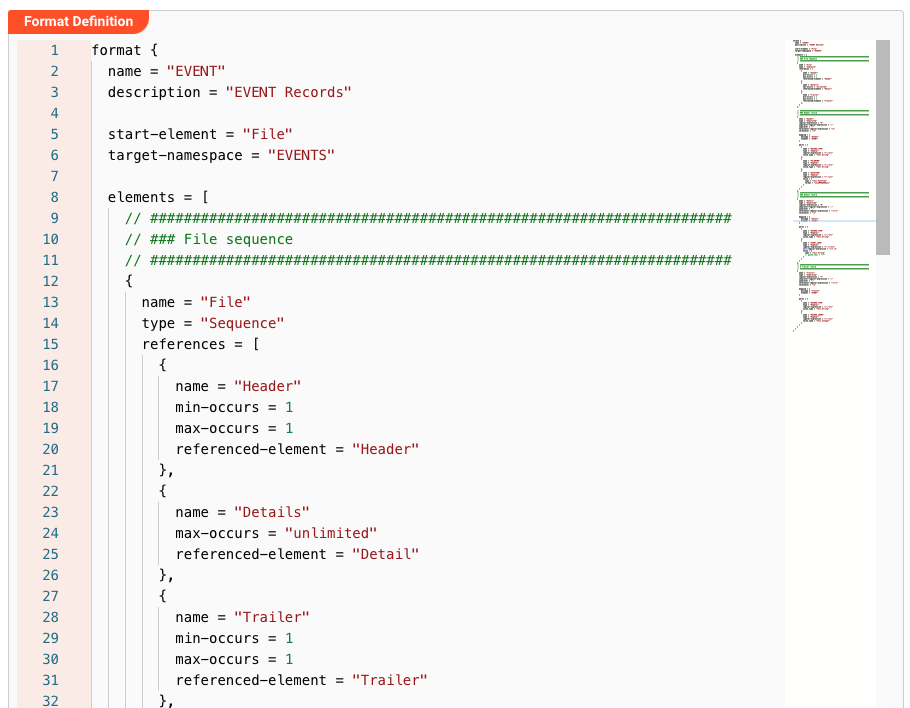910x708 pixels.
Task: Click line number 15 beside references
Action: pyautogui.click(x=51, y=344)
